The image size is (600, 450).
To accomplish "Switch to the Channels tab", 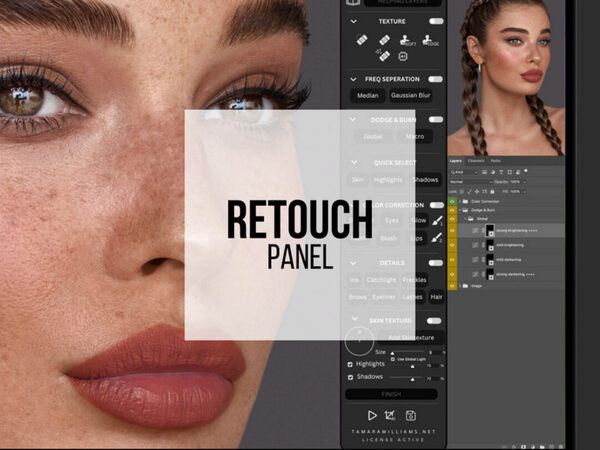I will [476, 160].
